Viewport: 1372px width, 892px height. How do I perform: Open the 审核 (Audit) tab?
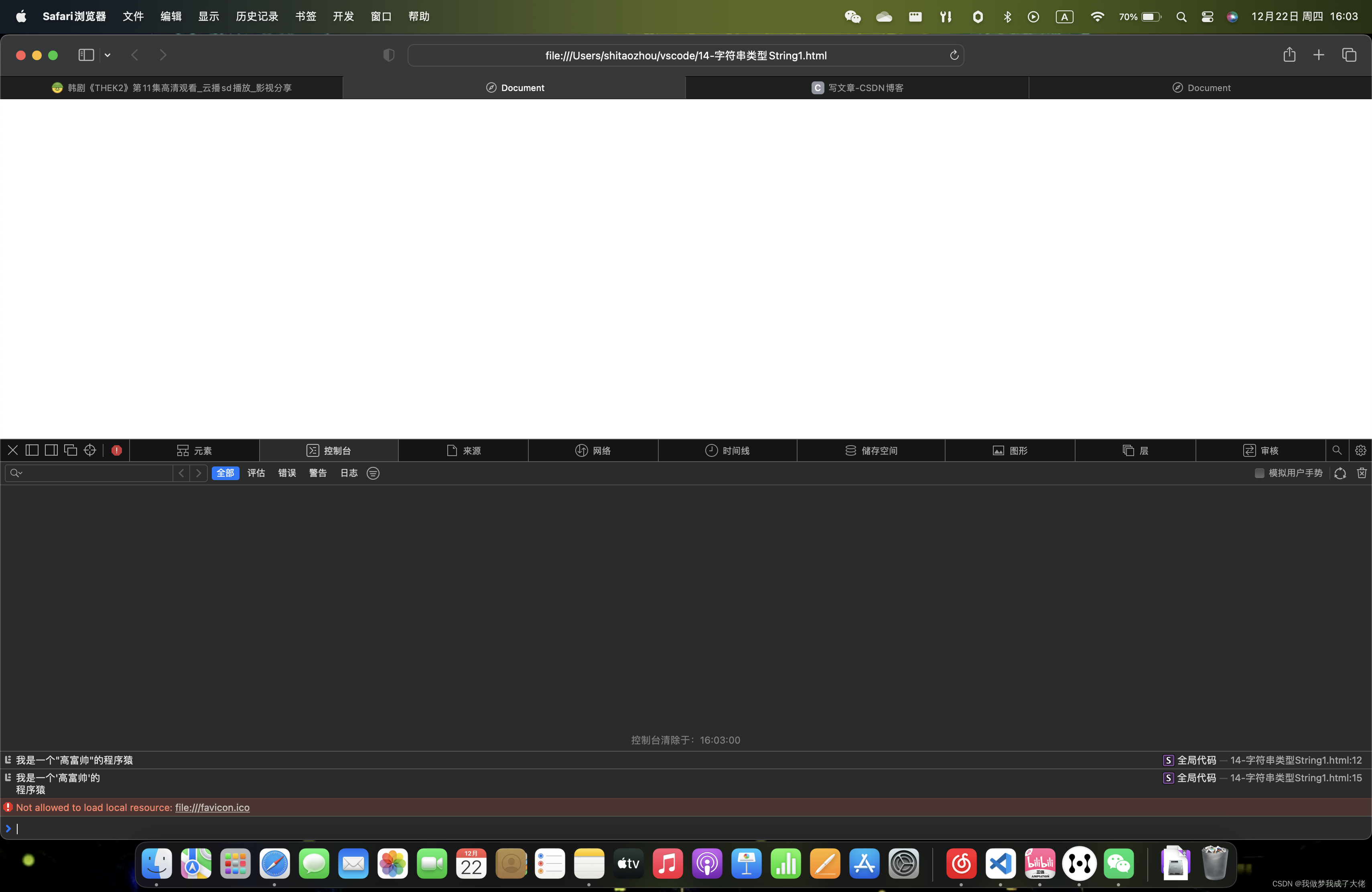click(x=1261, y=450)
